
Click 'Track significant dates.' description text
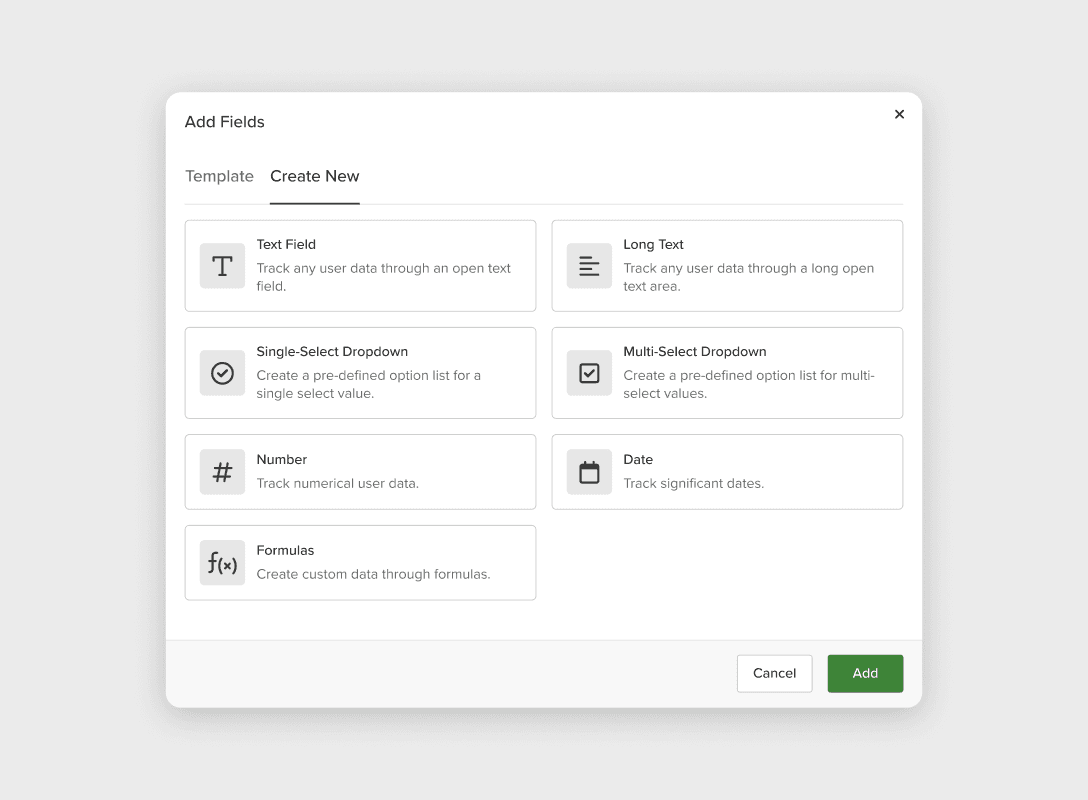click(693, 484)
